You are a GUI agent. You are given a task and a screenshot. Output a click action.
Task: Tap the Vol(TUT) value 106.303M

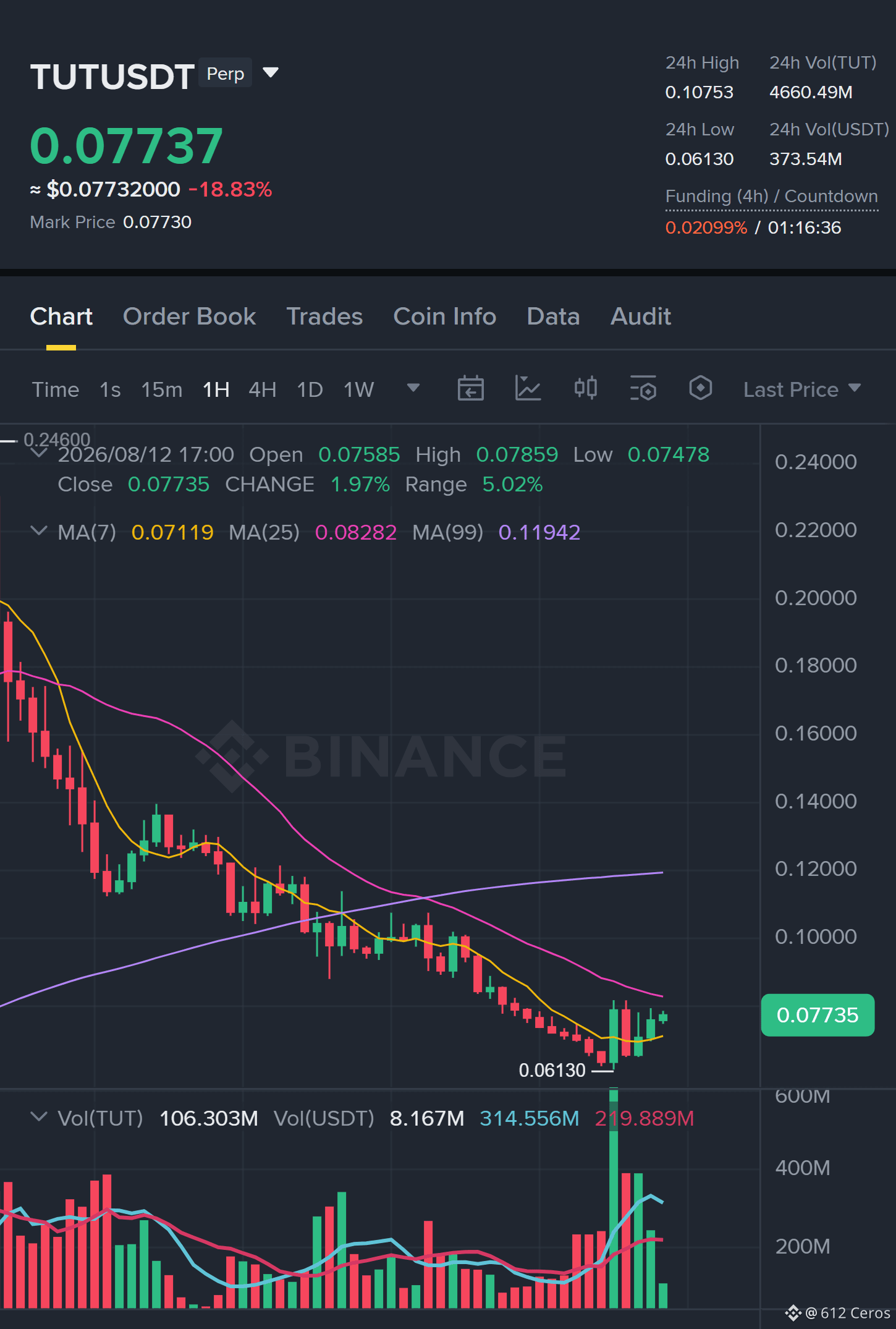pyautogui.click(x=209, y=1118)
